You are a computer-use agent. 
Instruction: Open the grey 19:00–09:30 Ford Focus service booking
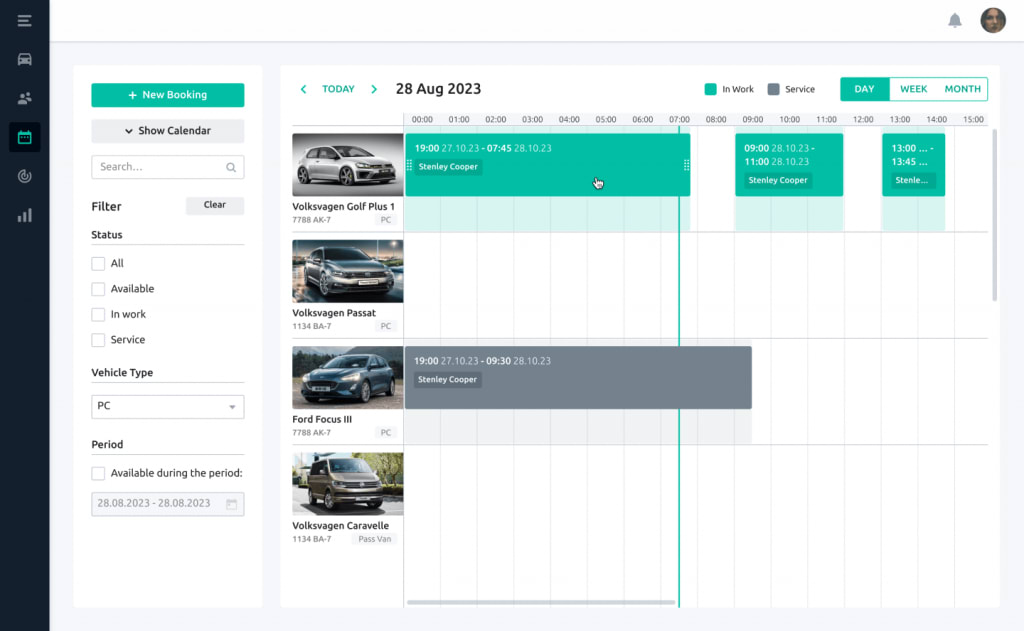[578, 378]
